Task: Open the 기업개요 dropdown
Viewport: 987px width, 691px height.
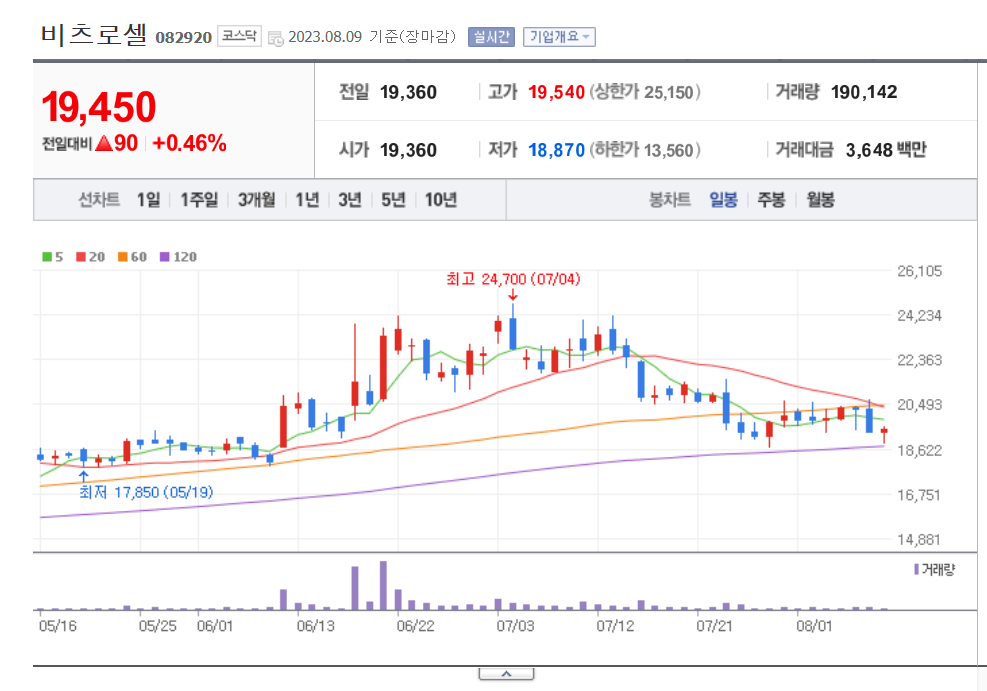Action: click(x=559, y=37)
